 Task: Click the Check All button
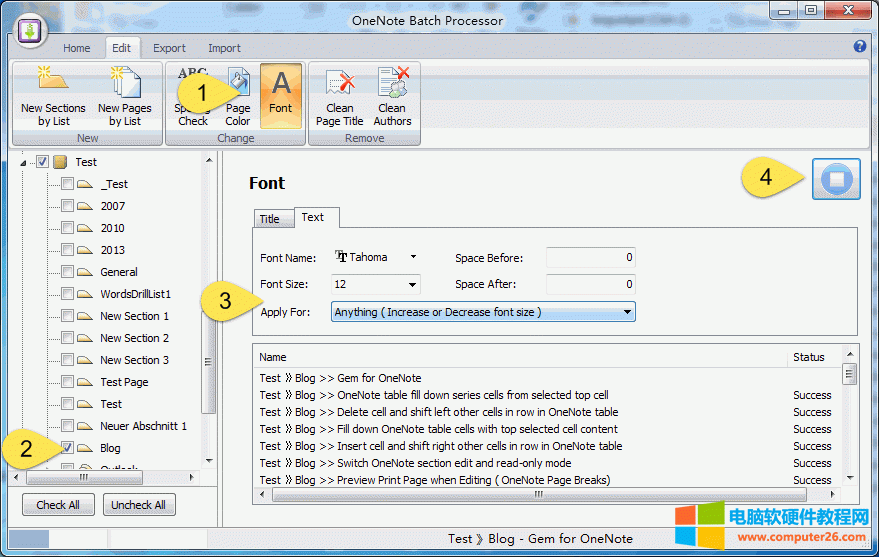click(58, 505)
